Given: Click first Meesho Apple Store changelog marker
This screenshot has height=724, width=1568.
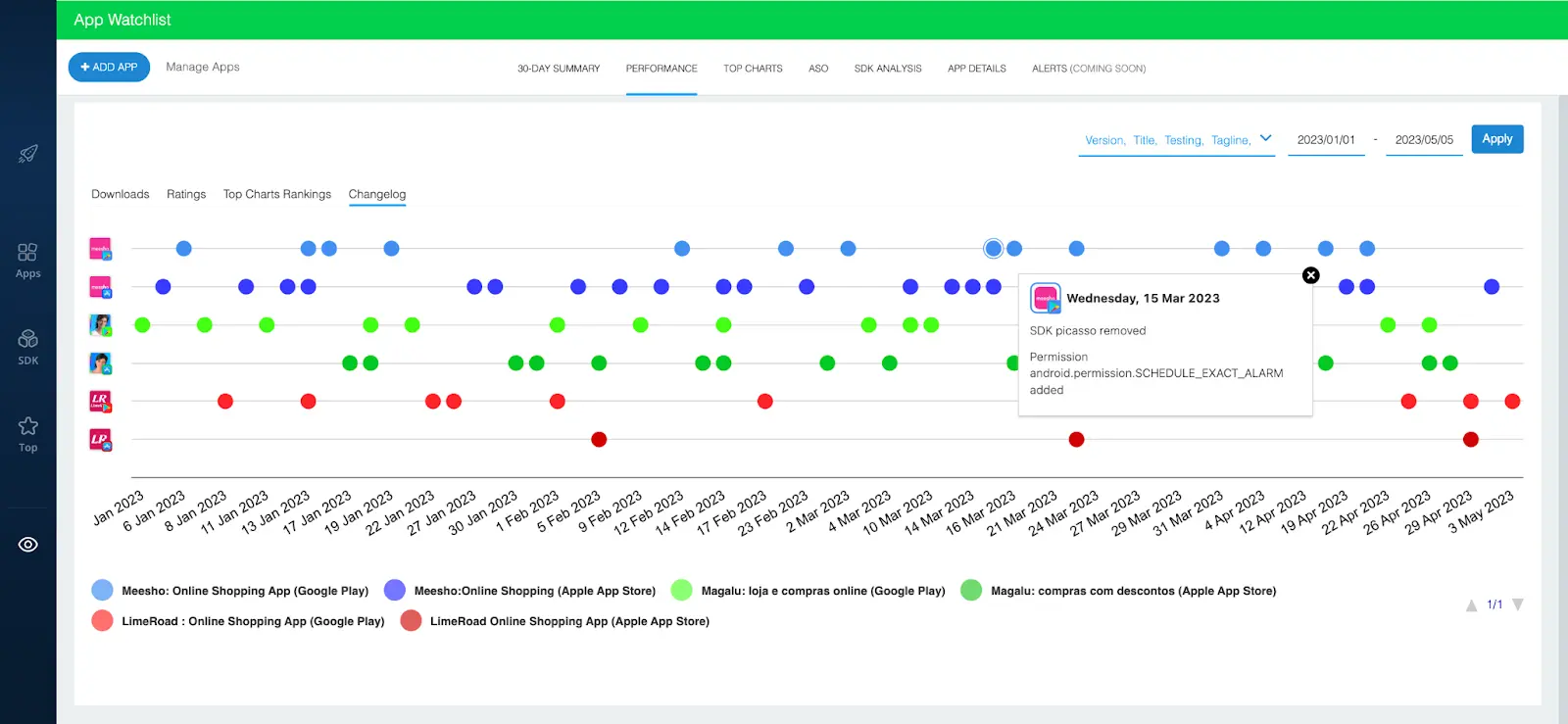Looking at the screenshot, I should point(163,287).
